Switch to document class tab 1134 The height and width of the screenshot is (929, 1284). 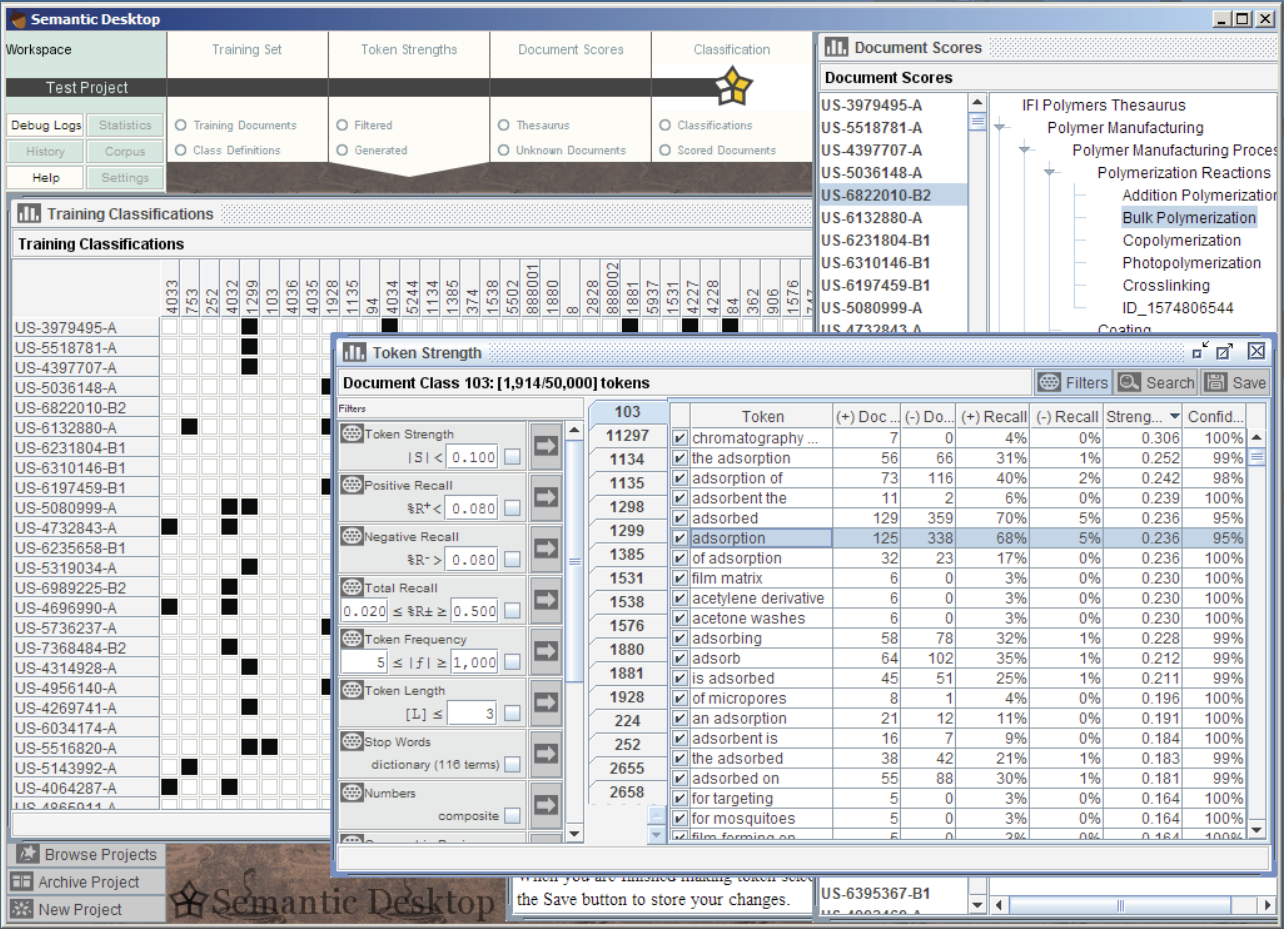tap(627, 459)
